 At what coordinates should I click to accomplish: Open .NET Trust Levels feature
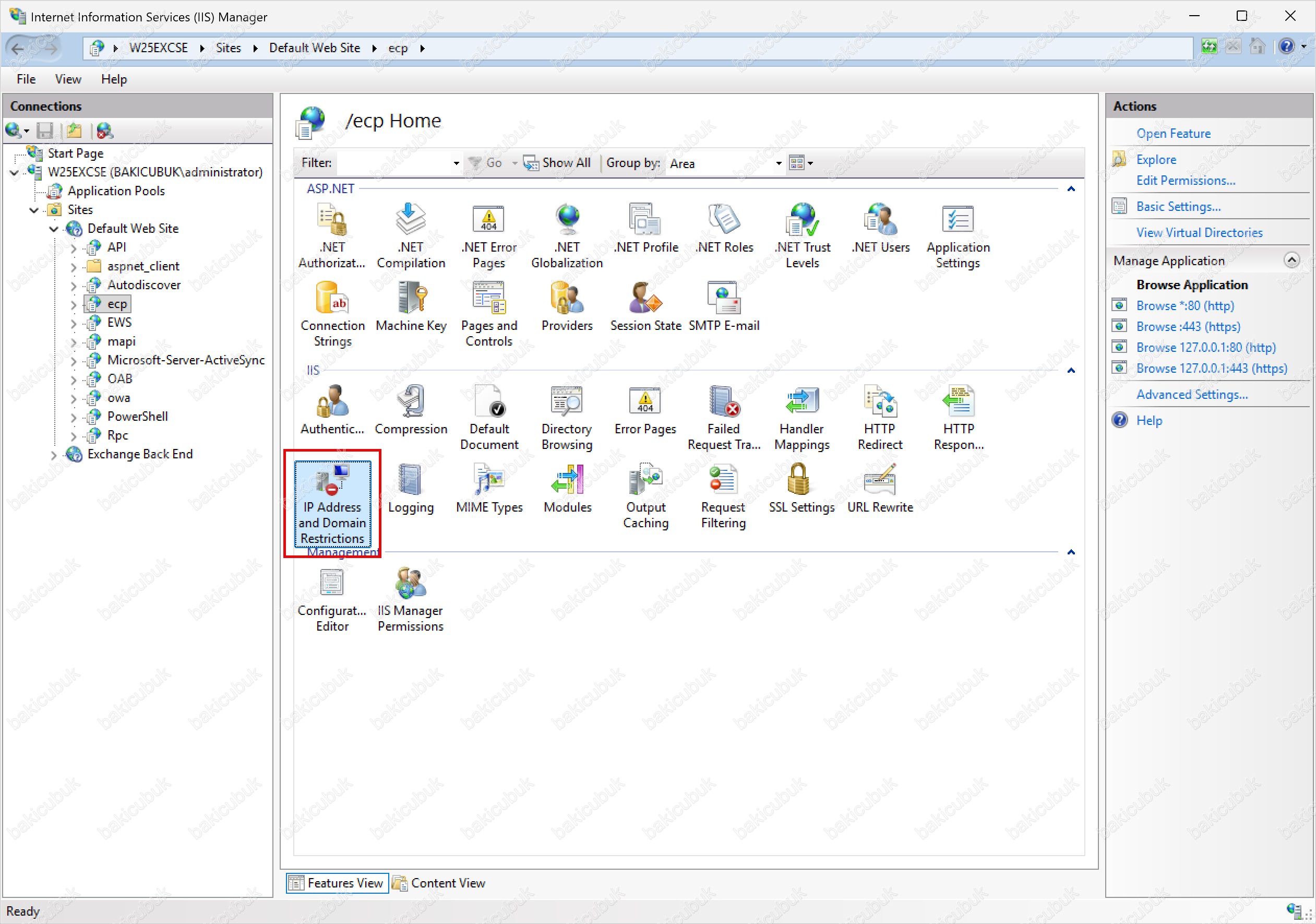tap(802, 236)
